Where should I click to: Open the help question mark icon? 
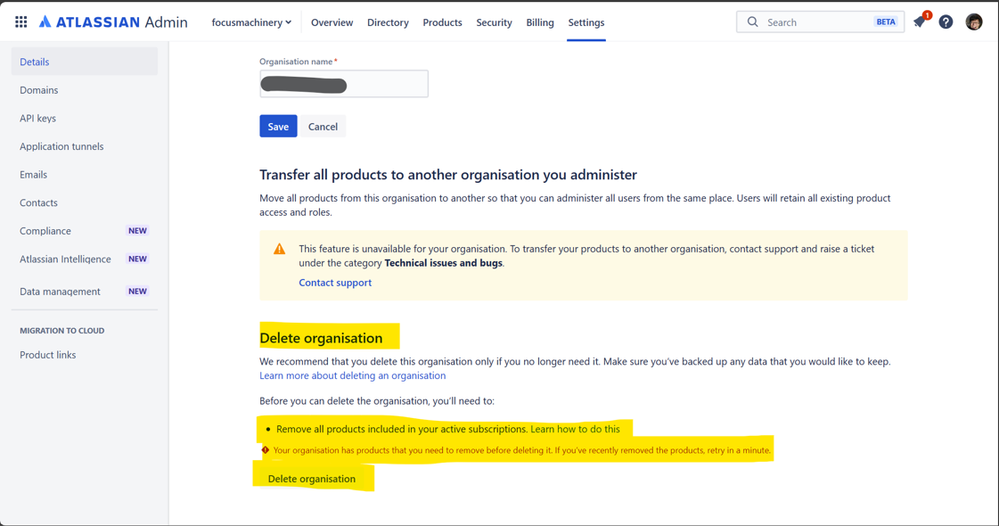tap(946, 22)
